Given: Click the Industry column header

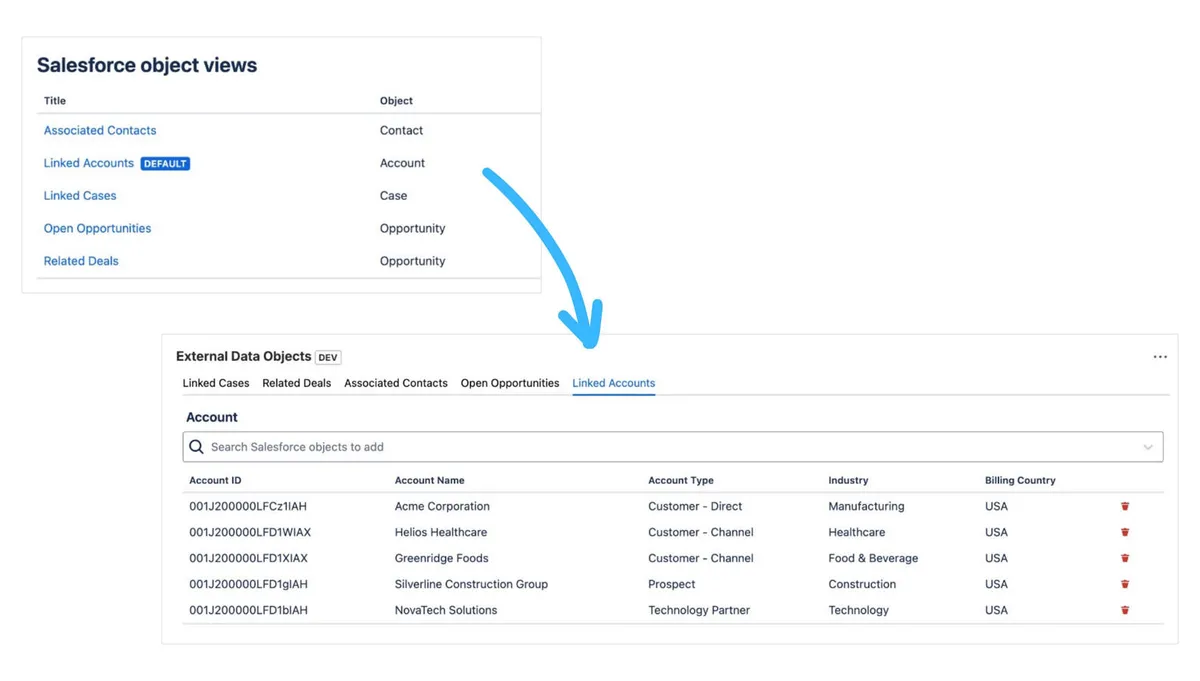Looking at the screenshot, I should (848, 480).
